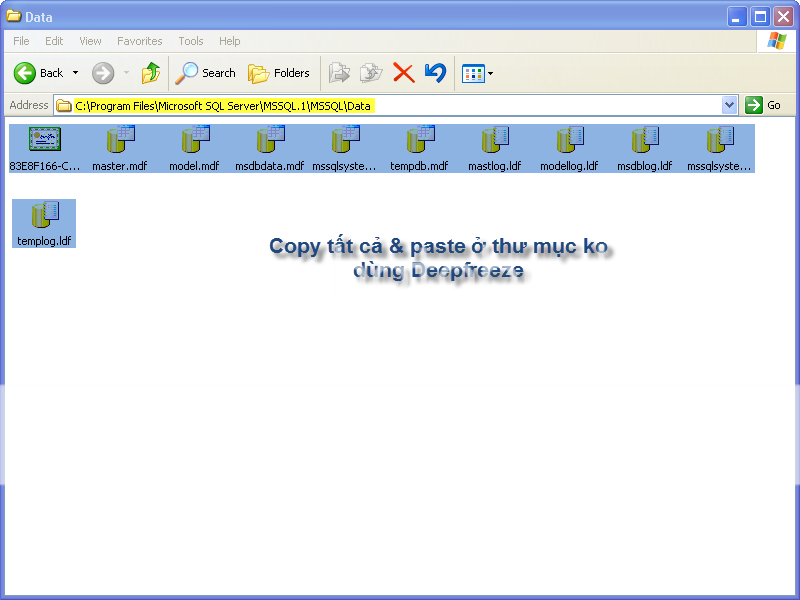
Task: Open the Help menu
Action: point(230,41)
